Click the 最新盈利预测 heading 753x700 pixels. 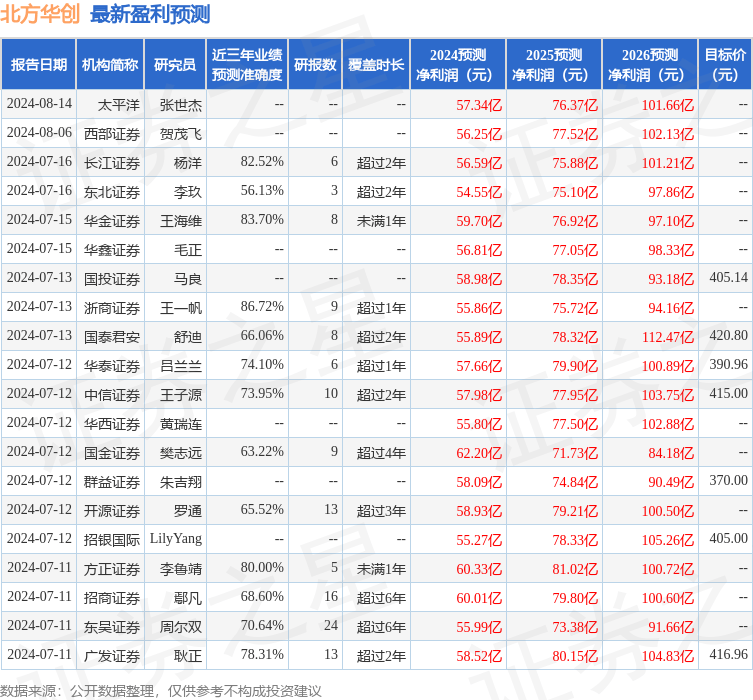coord(150,14)
